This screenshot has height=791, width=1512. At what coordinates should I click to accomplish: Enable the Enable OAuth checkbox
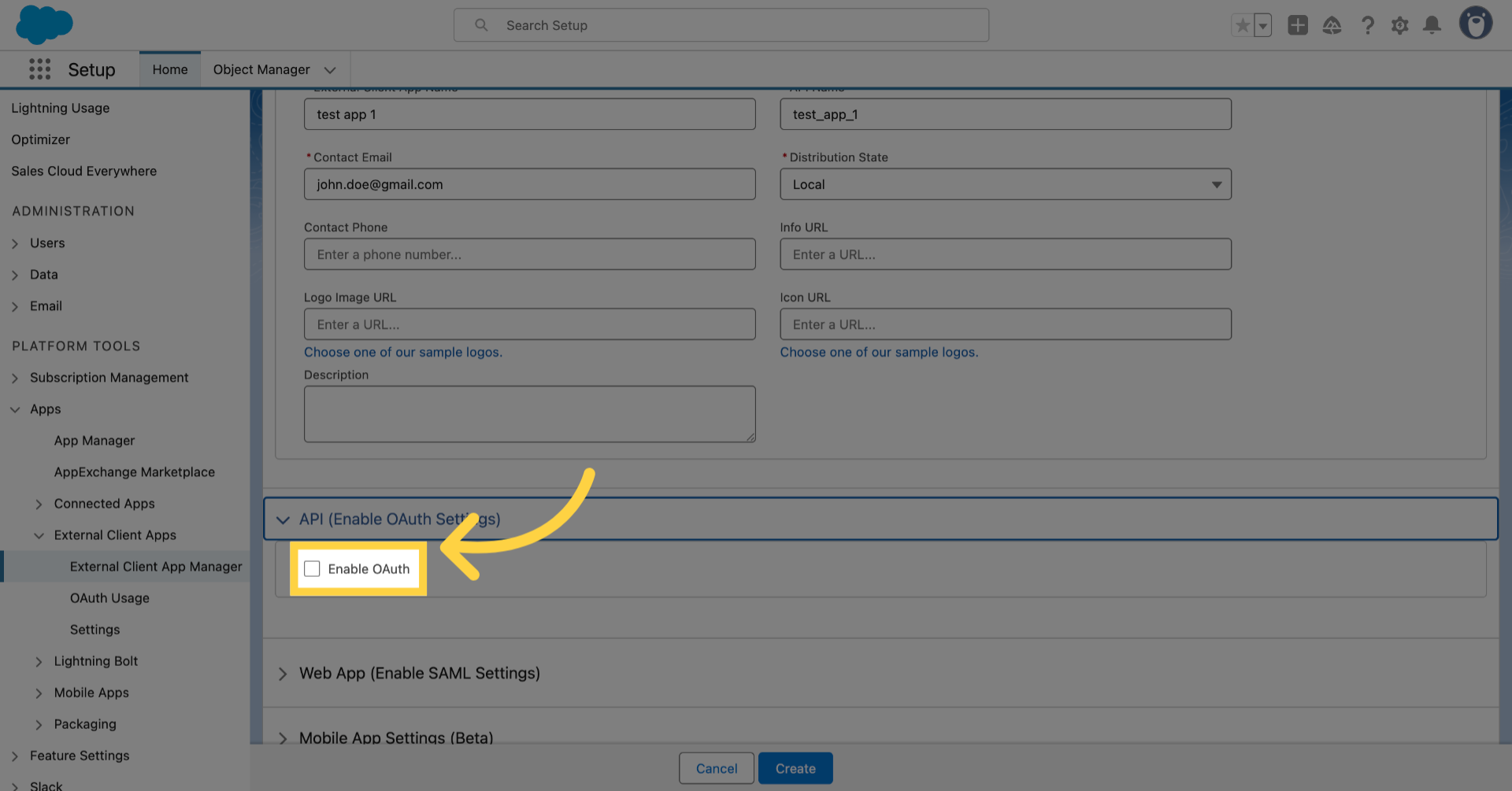point(312,568)
